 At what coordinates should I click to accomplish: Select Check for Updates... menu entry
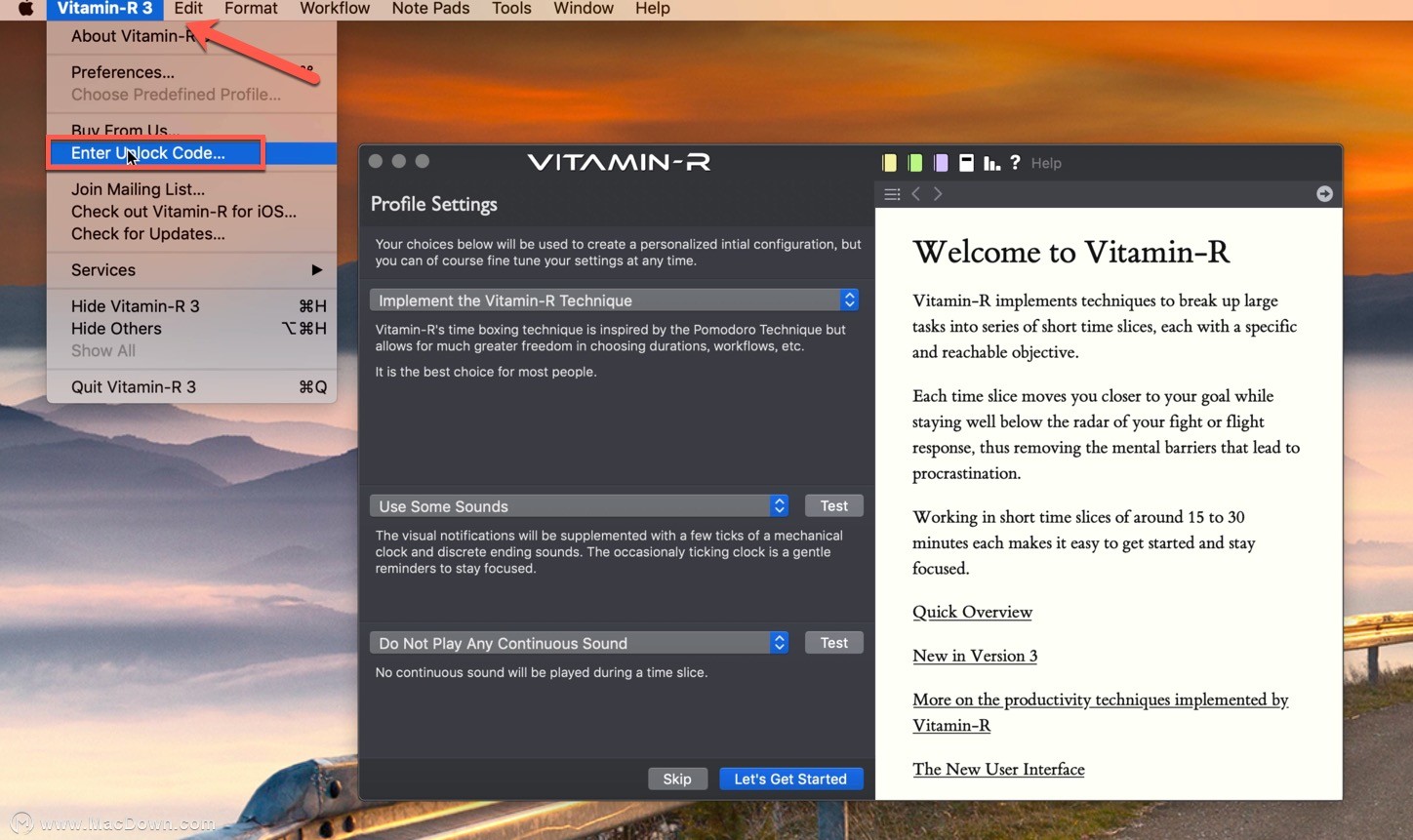click(191, 234)
